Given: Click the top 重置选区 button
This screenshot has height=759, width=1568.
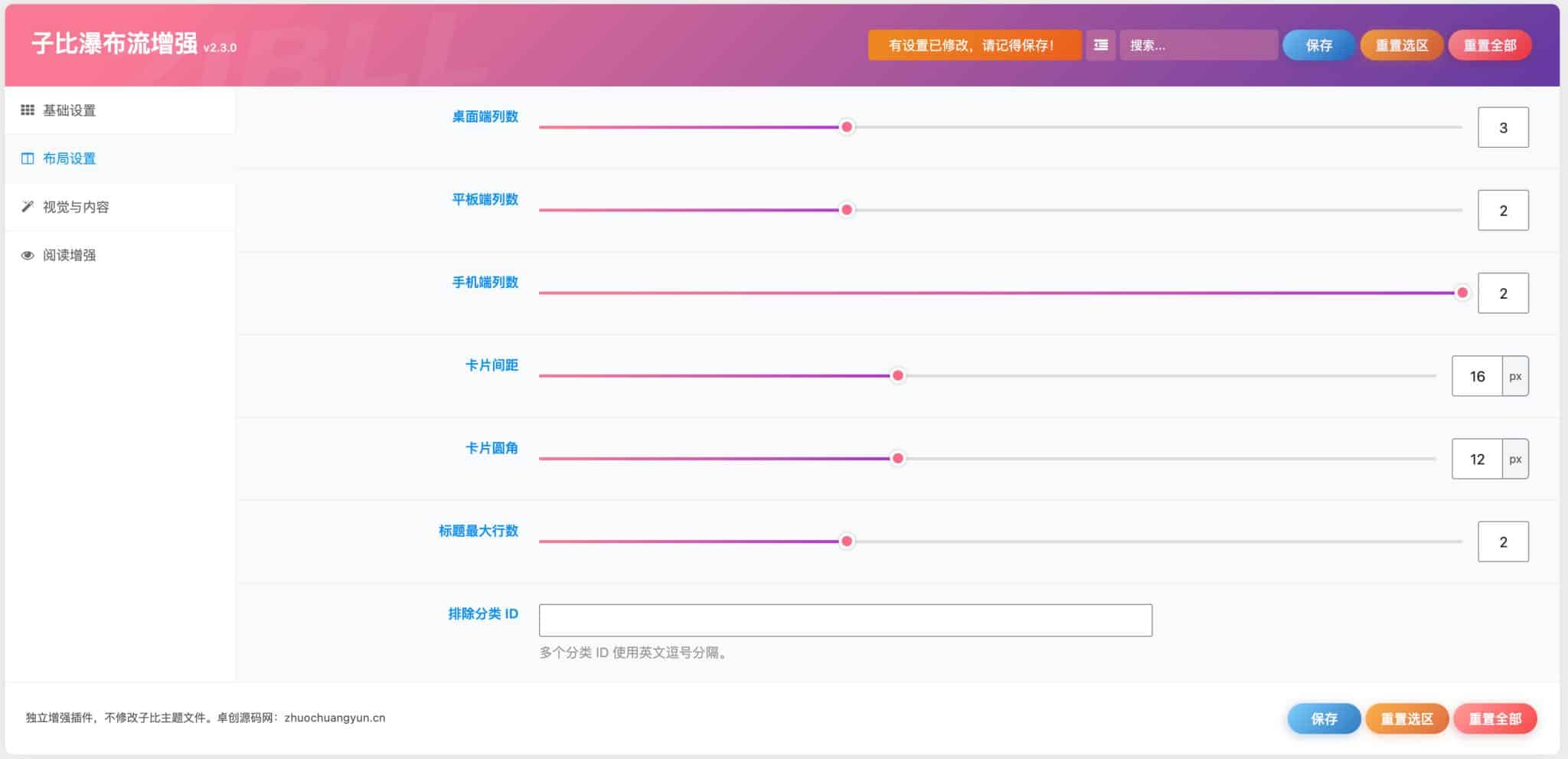Looking at the screenshot, I should pyautogui.click(x=1401, y=45).
